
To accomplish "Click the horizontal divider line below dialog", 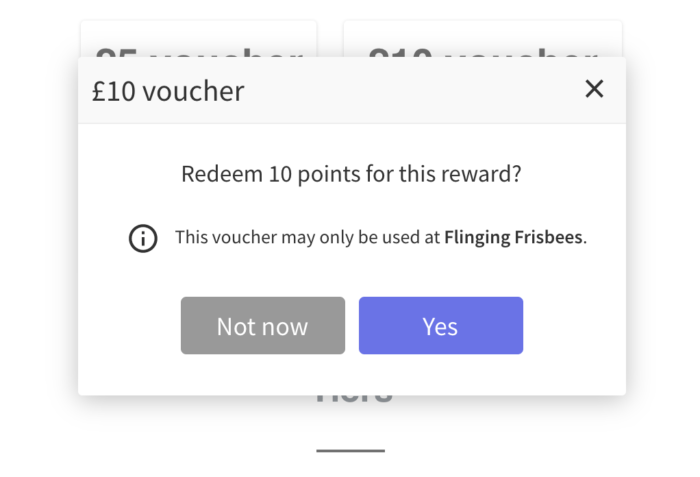I will coord(350,451).
